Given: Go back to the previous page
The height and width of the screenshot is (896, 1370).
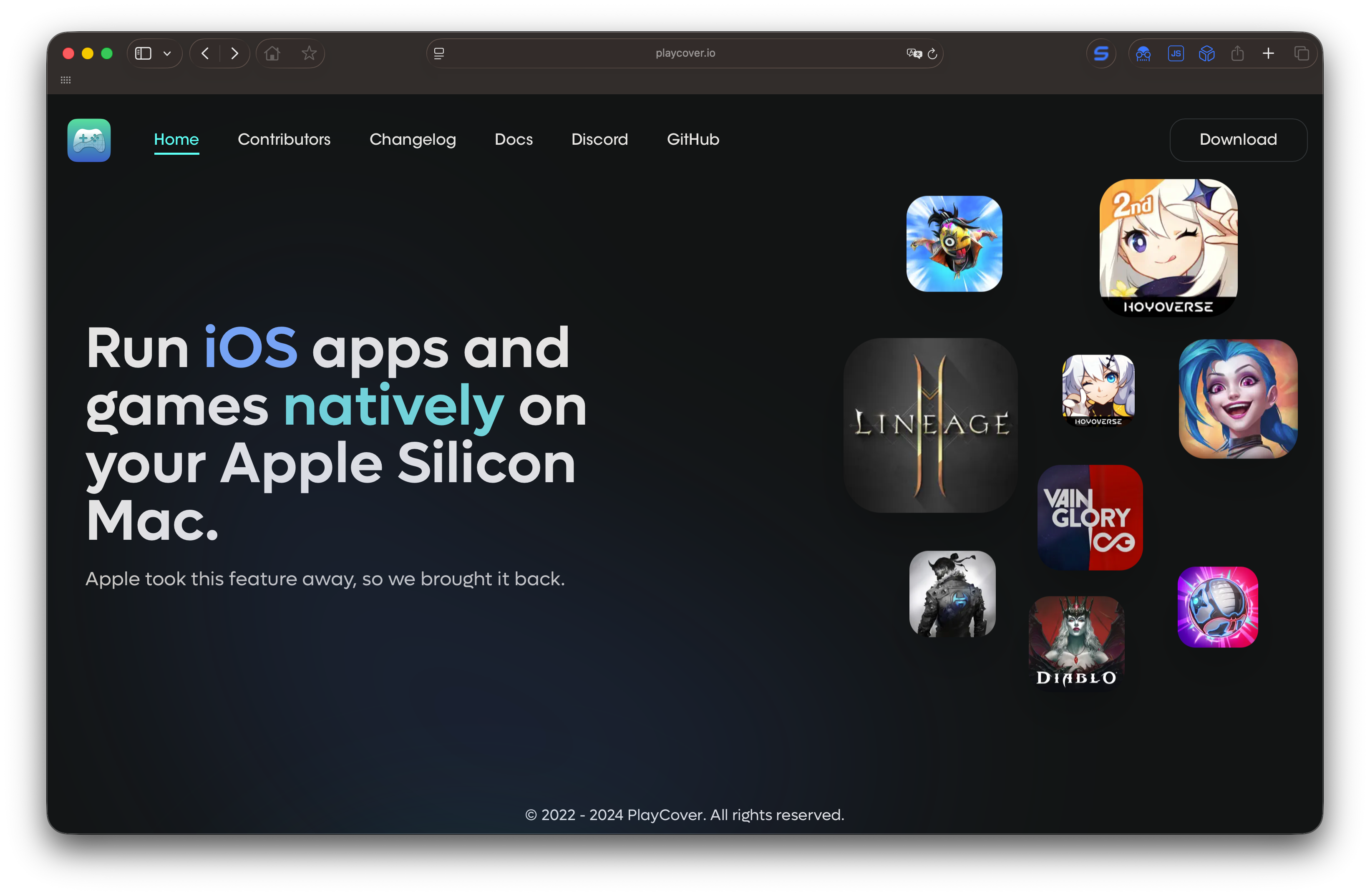Looking at the screenshot, I should [x=205, y=53].
